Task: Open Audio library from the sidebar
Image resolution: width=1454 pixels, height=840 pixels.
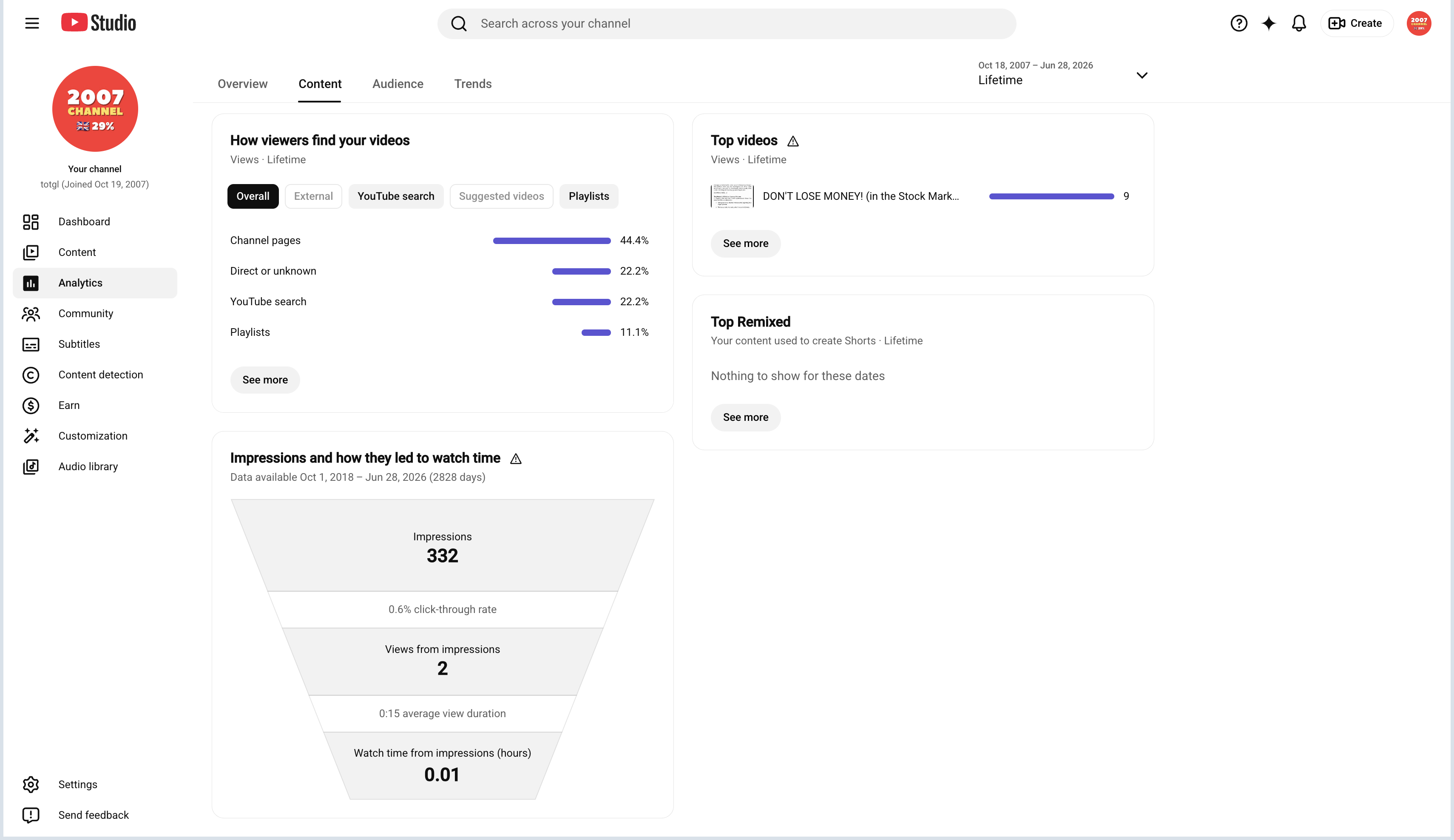Action: click(95, 467)
